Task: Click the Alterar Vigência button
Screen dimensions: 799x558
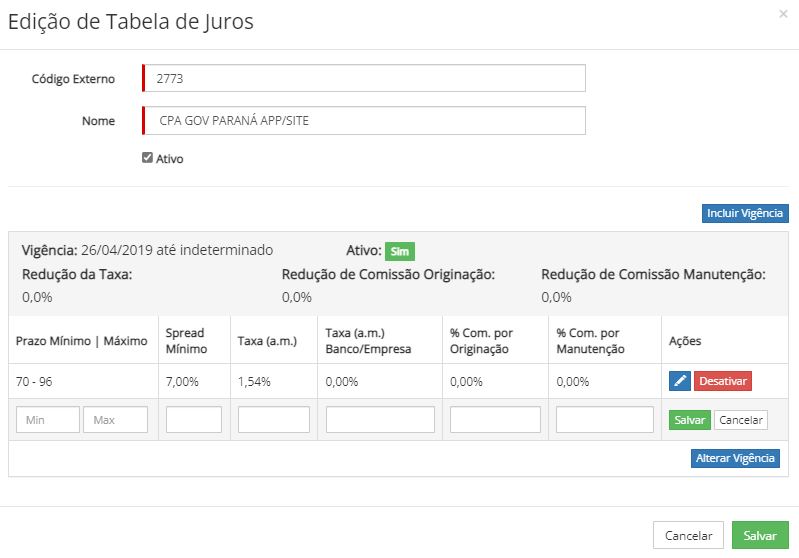Action: coord(735,458)
